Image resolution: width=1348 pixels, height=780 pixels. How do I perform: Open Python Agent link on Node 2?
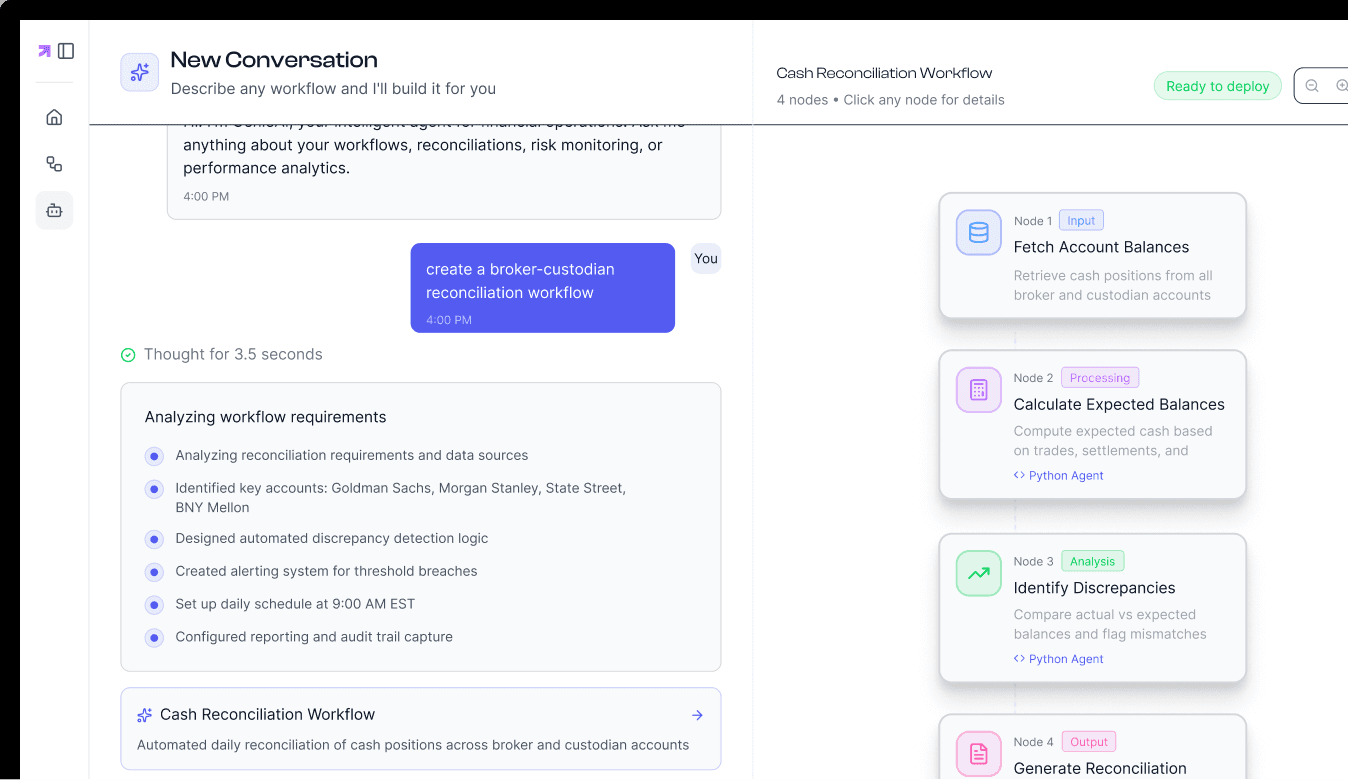click(x=1059, y=476)
